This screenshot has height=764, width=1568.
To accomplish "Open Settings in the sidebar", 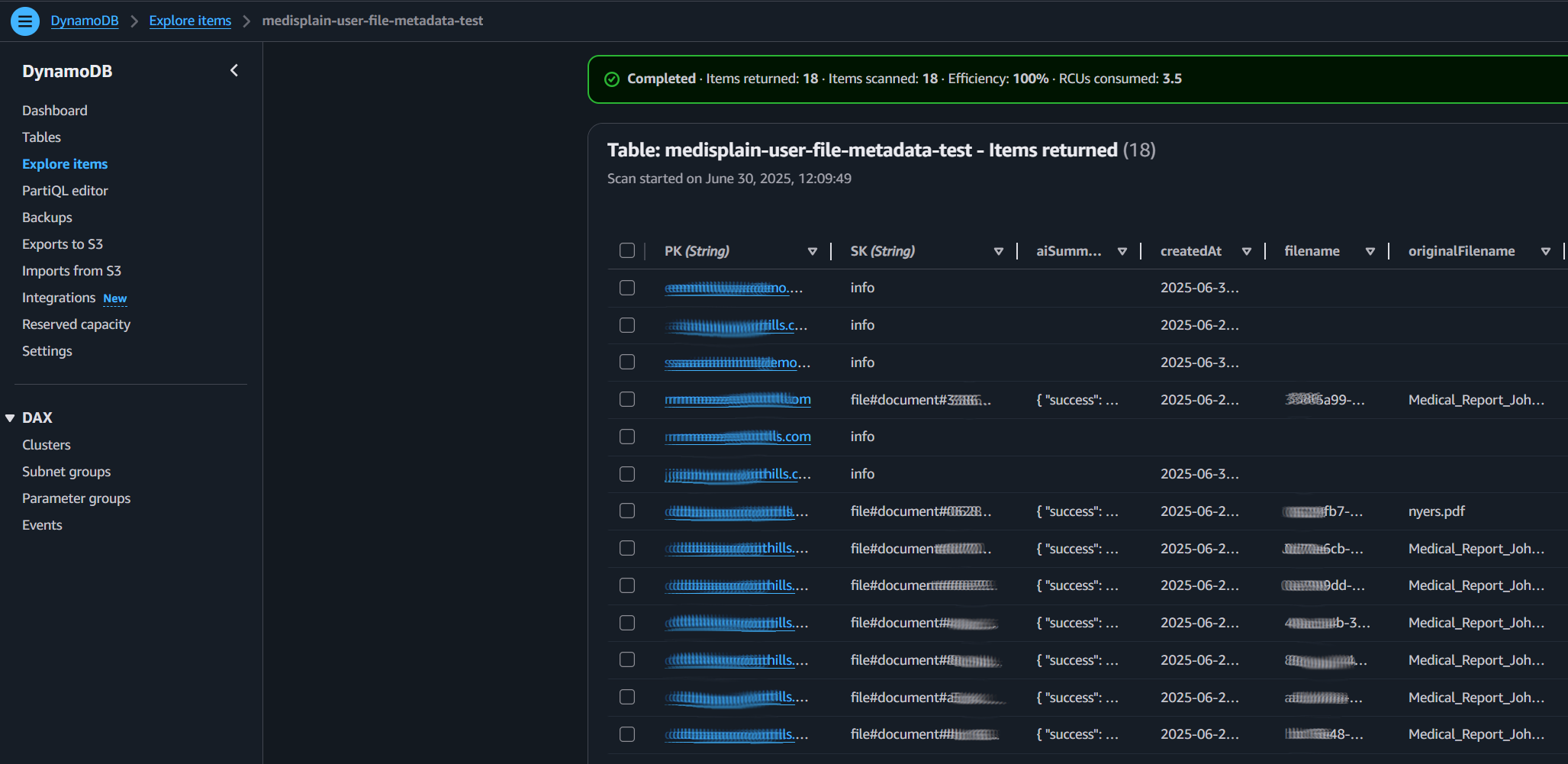I will click(x=47, y=351).
